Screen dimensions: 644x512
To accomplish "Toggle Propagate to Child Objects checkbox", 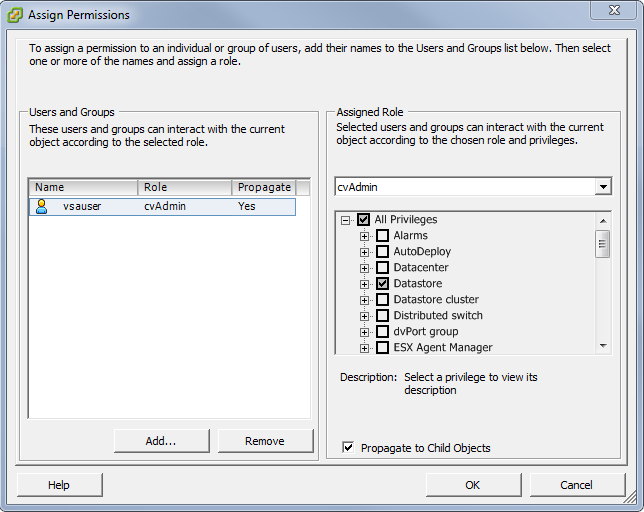I will [348, 448].
